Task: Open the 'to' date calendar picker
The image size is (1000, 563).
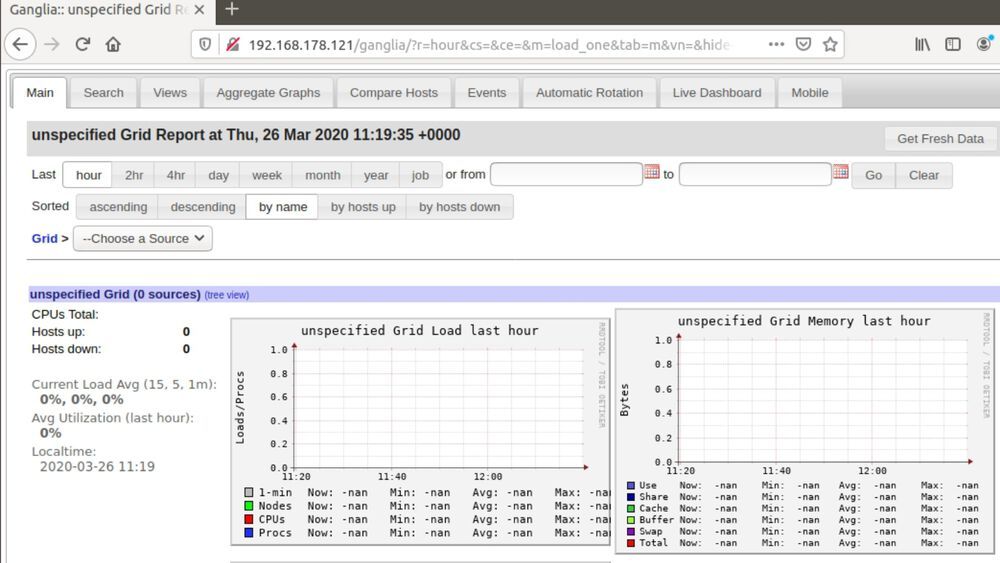Action: click(840, 172)
